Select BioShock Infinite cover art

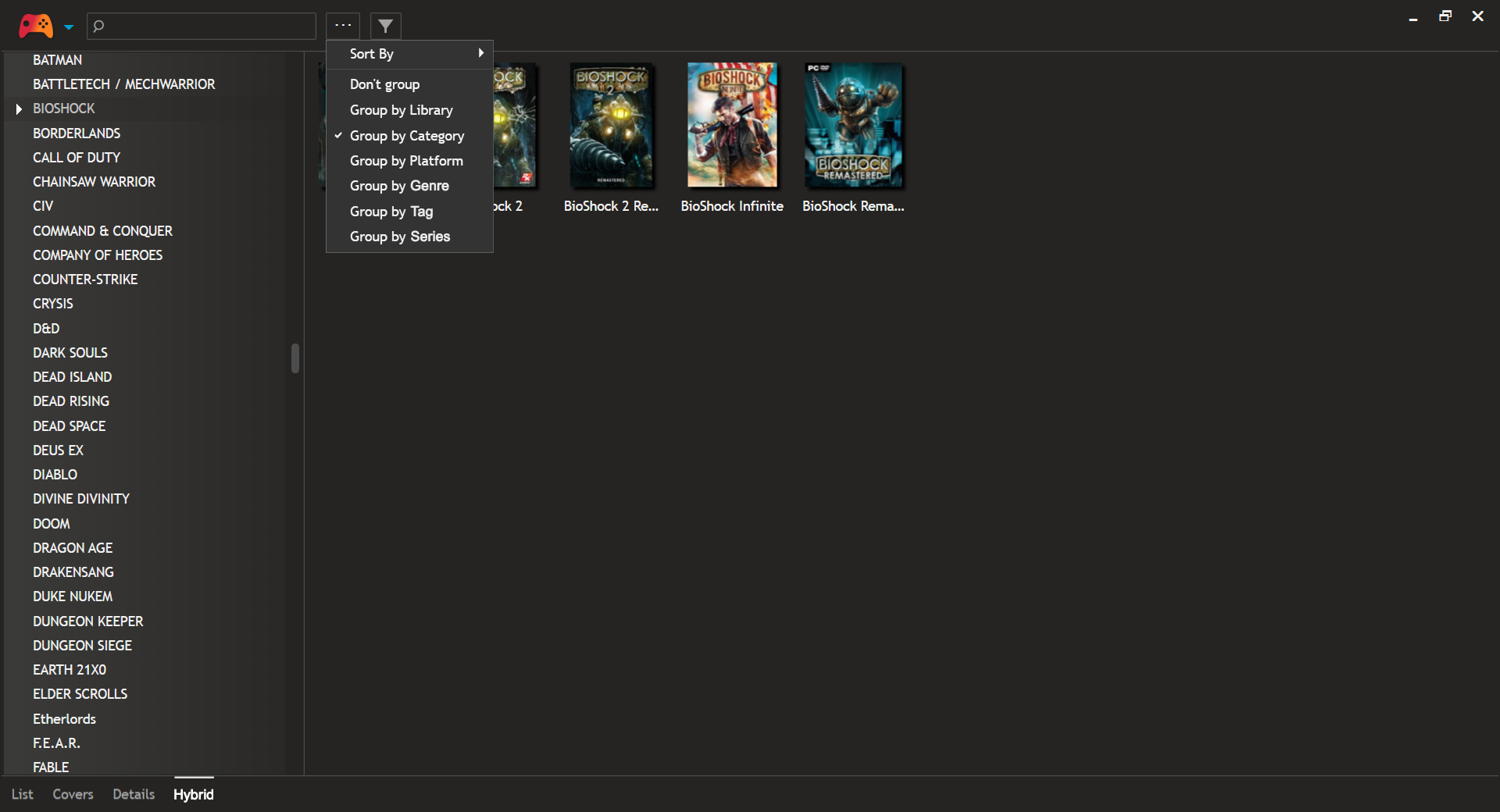click(732, 126)
